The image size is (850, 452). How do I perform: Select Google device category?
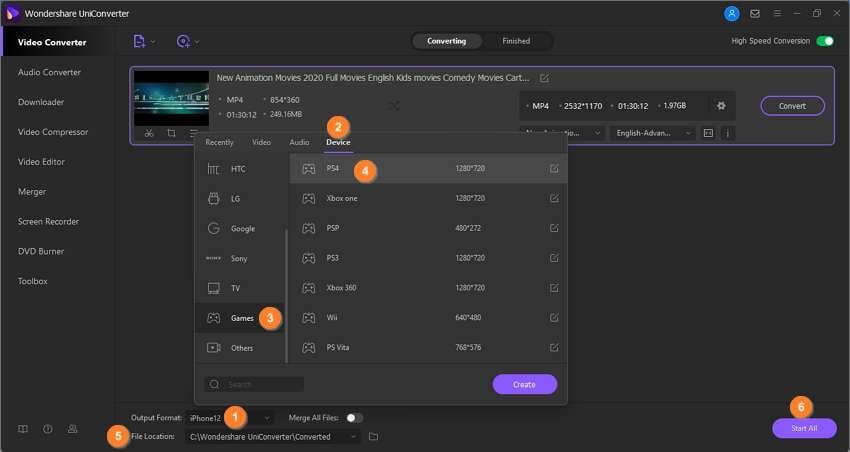pyautogui.click(x=240, y=229)
